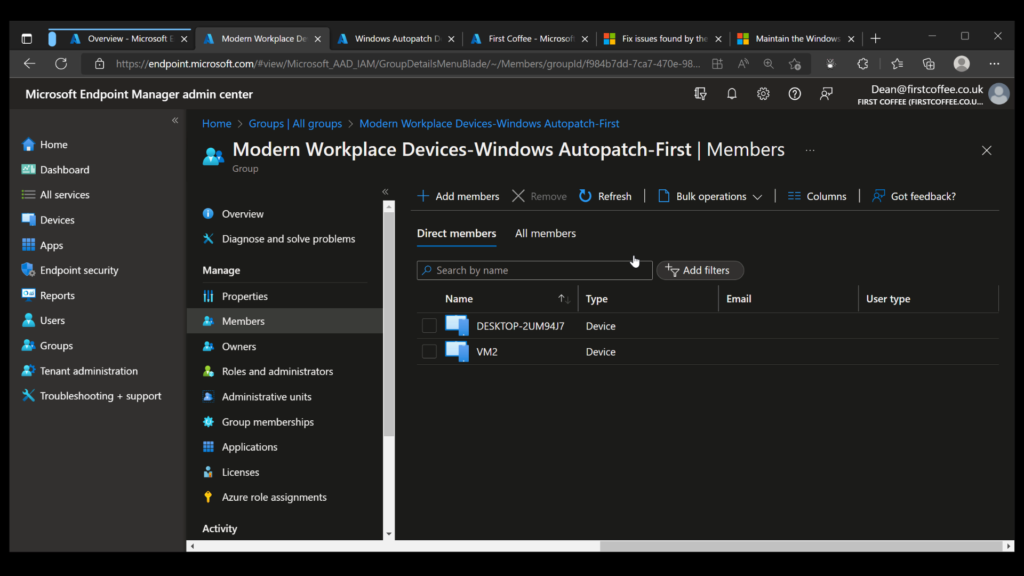Select the VM2 device checkbox
Viewport: 1024px width, 576px height.
(x=429, y=351)
